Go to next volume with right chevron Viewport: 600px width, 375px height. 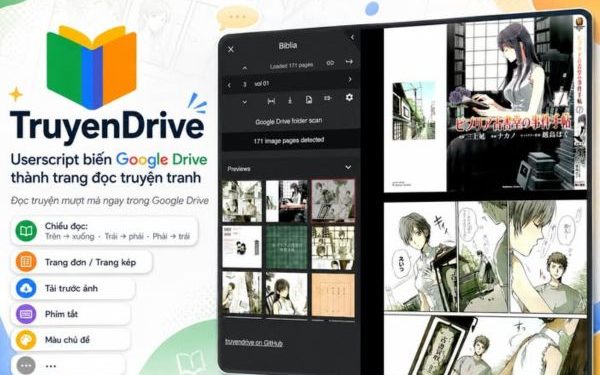[350, 79]
